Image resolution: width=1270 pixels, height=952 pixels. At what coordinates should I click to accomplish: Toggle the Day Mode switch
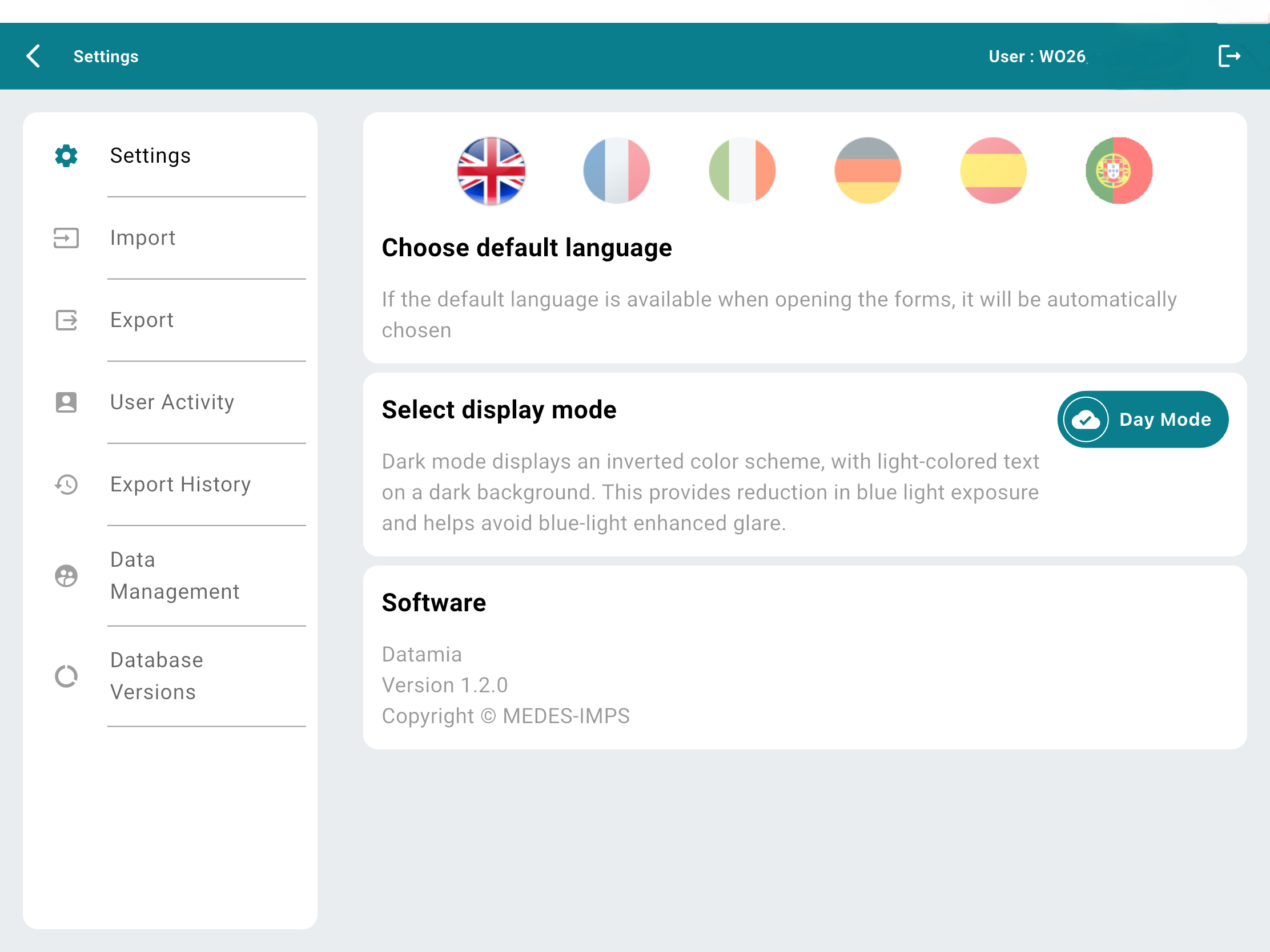pyautogui.click(x=1142, y=419)
